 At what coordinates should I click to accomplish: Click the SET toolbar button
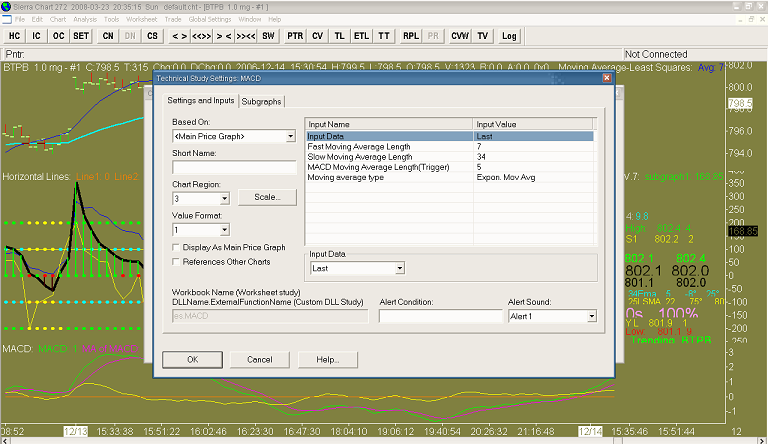(x=81, y=36)
